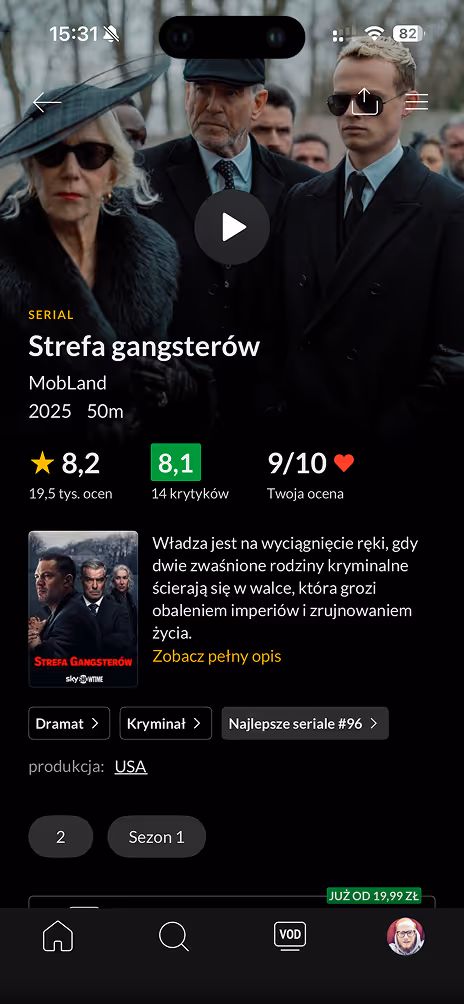Open the Dramat genre chip
Image resolution: width=464 pixels, height=1004 pixels.
(x=69, y=724)
